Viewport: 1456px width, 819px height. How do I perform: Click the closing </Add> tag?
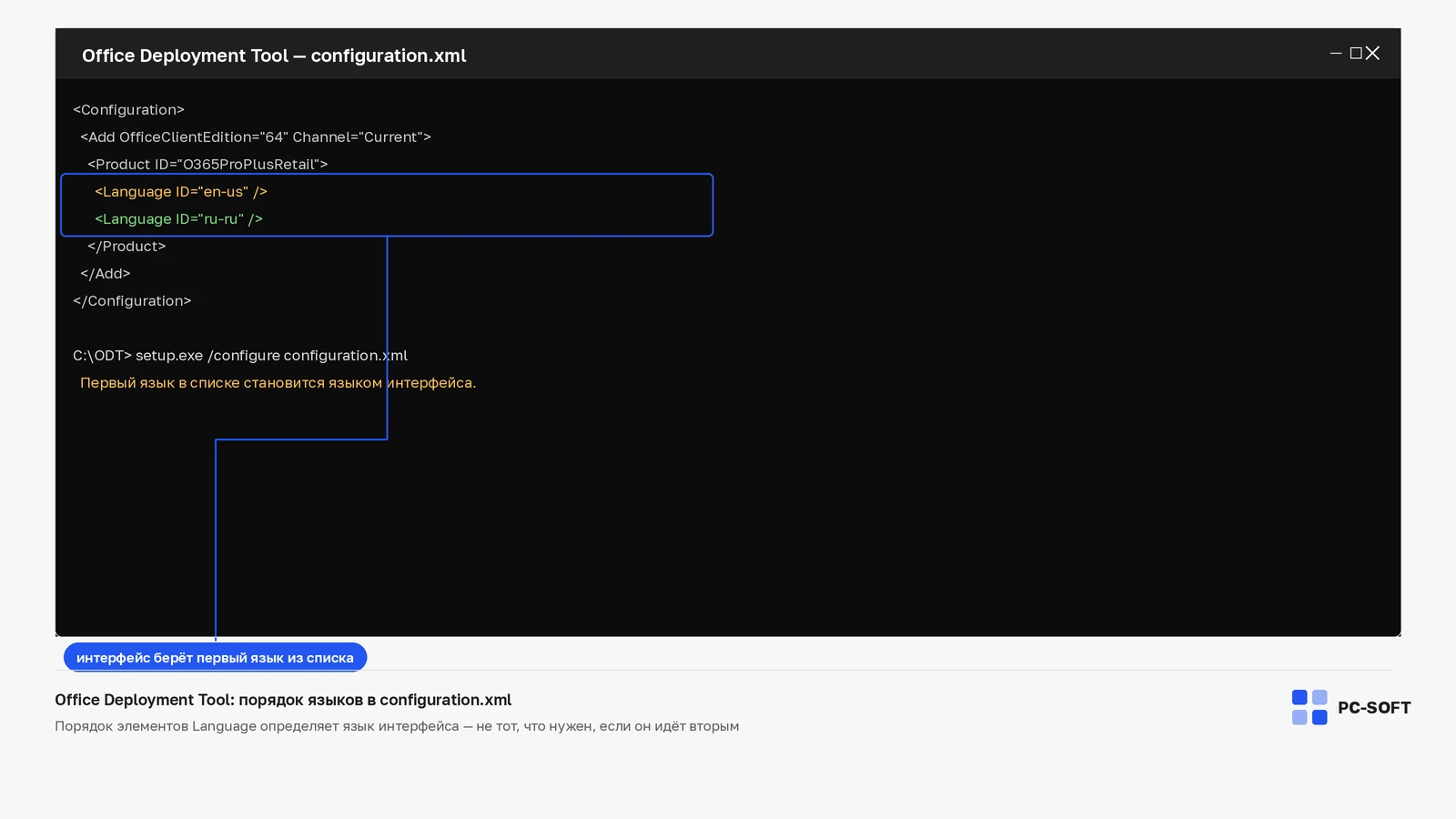[x=106, y=274]
